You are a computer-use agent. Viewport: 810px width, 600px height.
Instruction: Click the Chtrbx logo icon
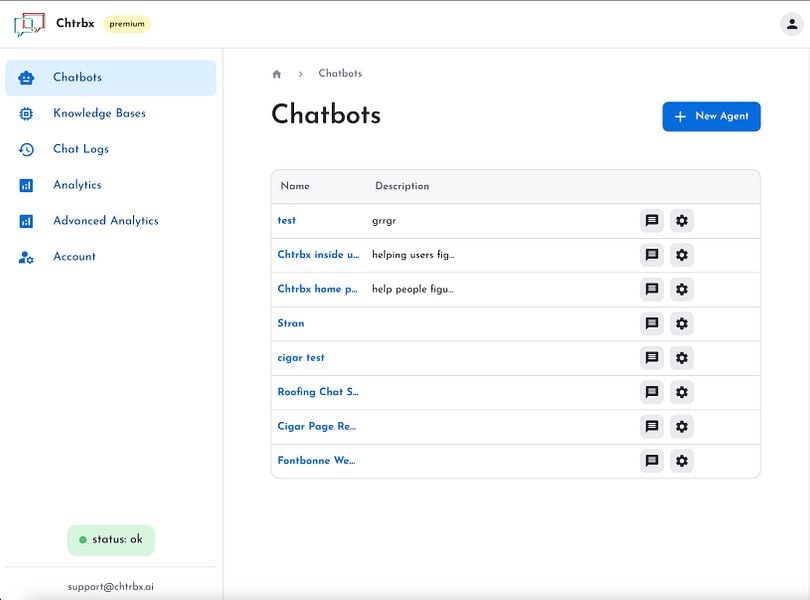point(29,24)
